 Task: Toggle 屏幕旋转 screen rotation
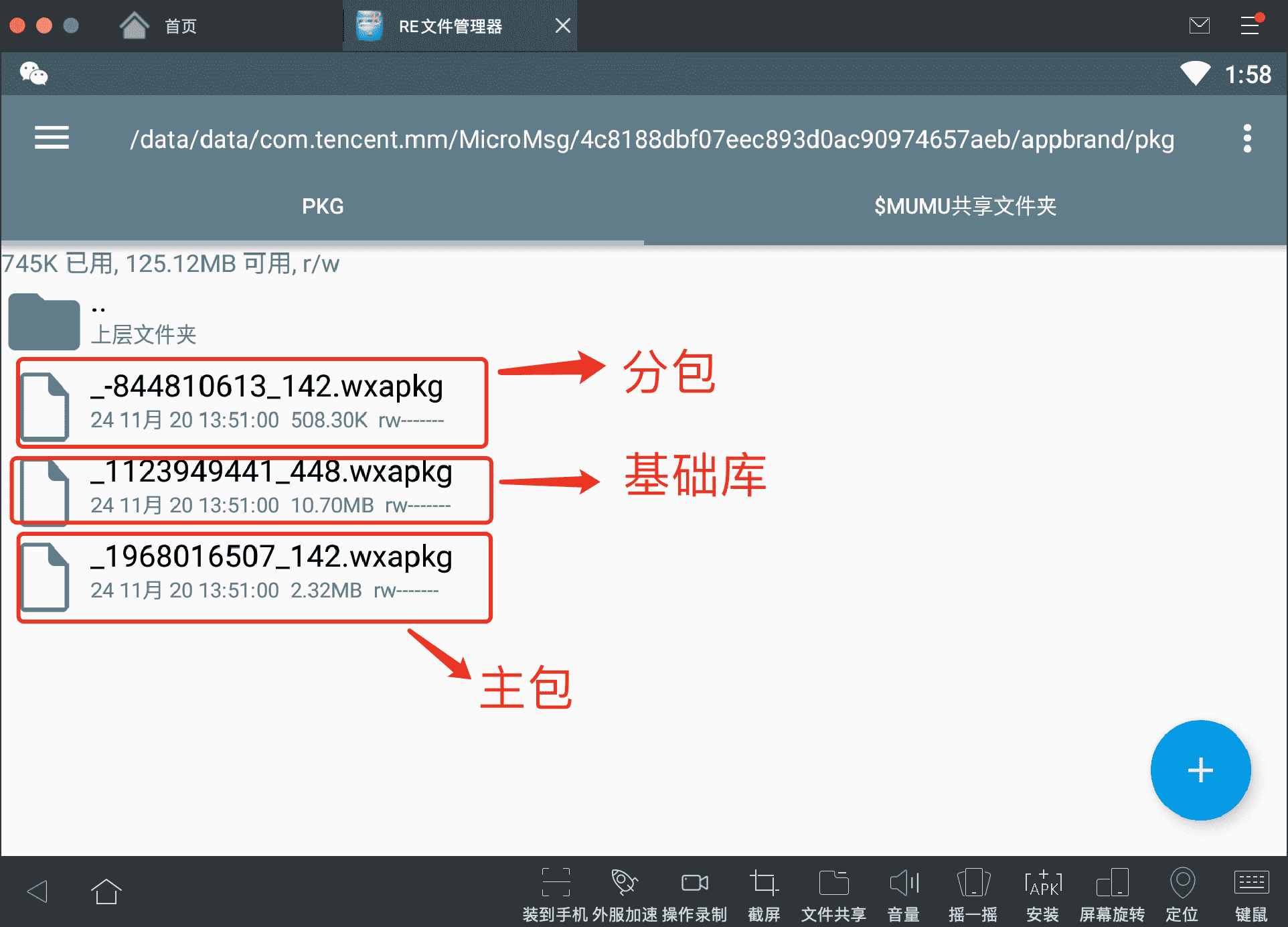[1112, 895]
